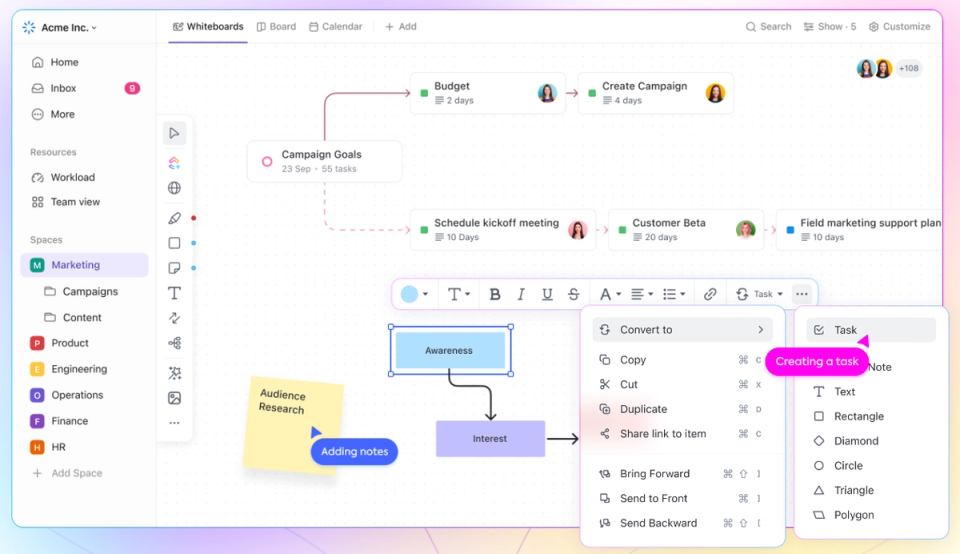Click the globe web embed tool
Viewport: 960px width, 554px height.
pyautogui.click(x=174, y=188)
